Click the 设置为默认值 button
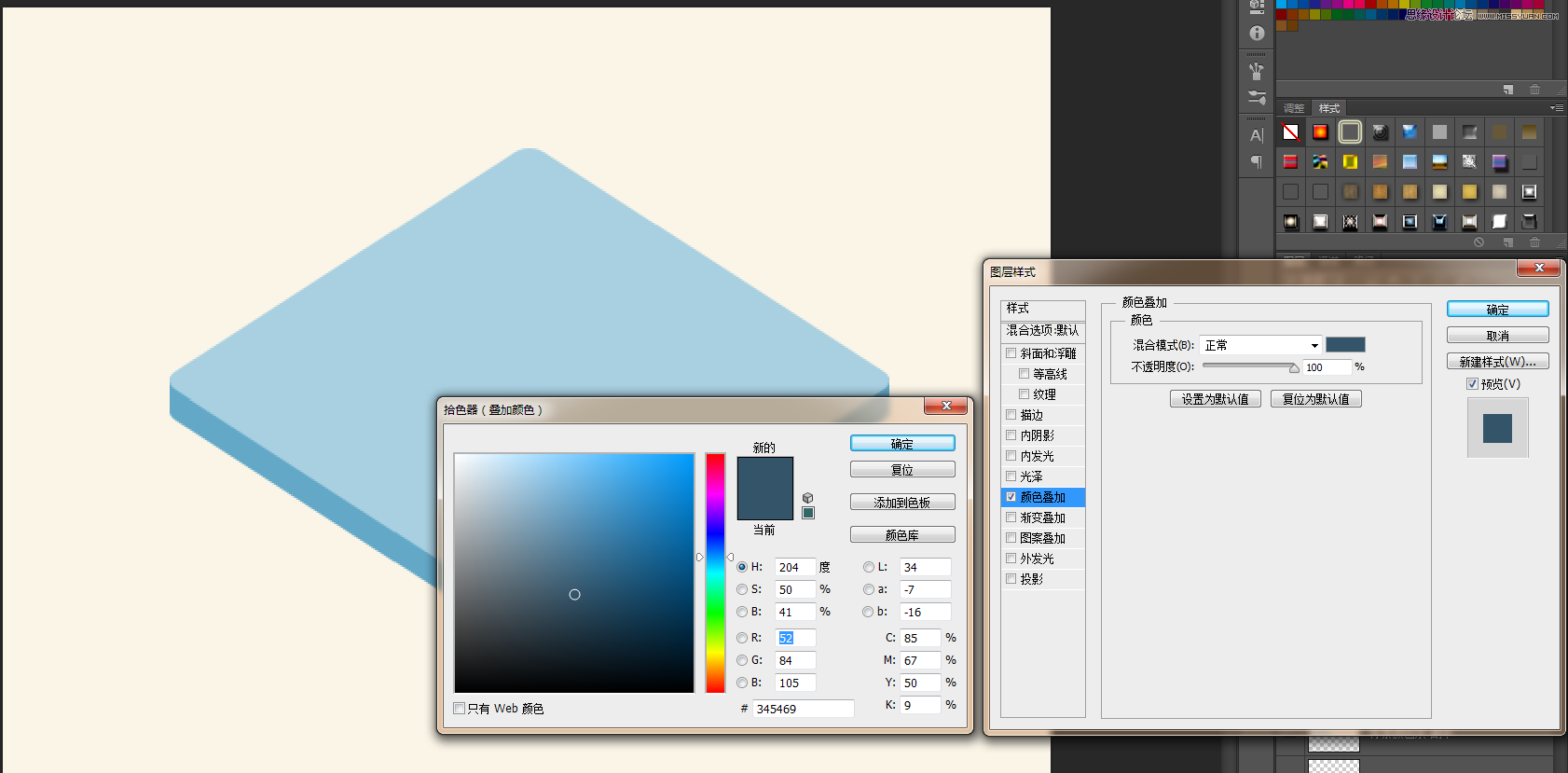 (x=1215, y=399)
